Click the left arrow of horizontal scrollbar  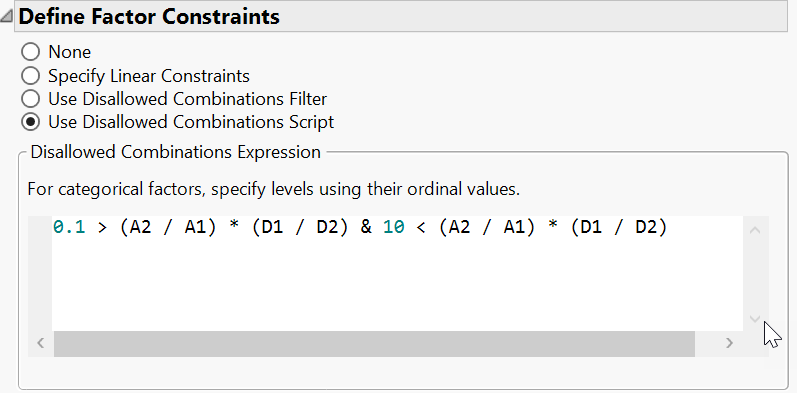click(x=41, y=343)
